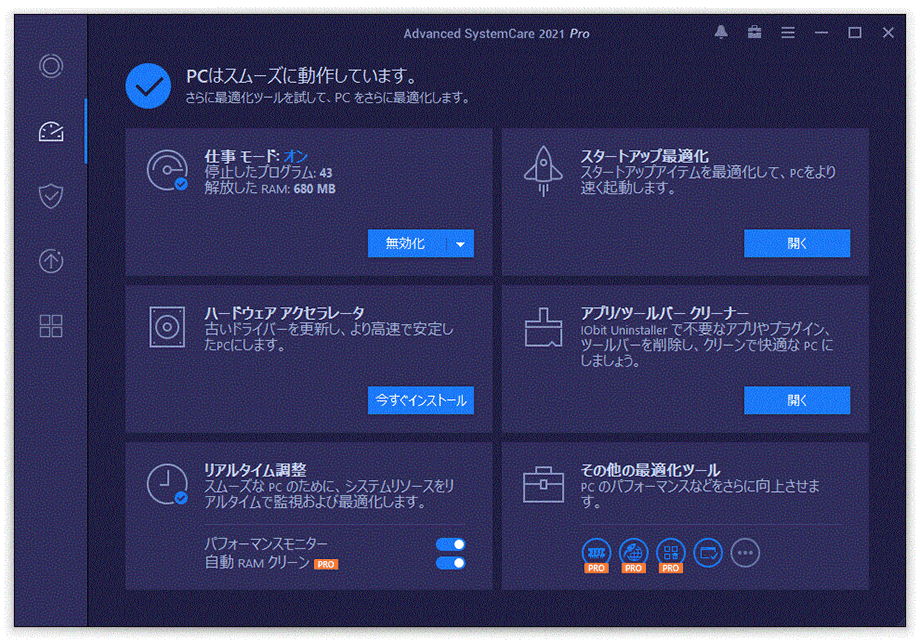
Task: Open the hamburger options menu
Action: tap(788, 33)
